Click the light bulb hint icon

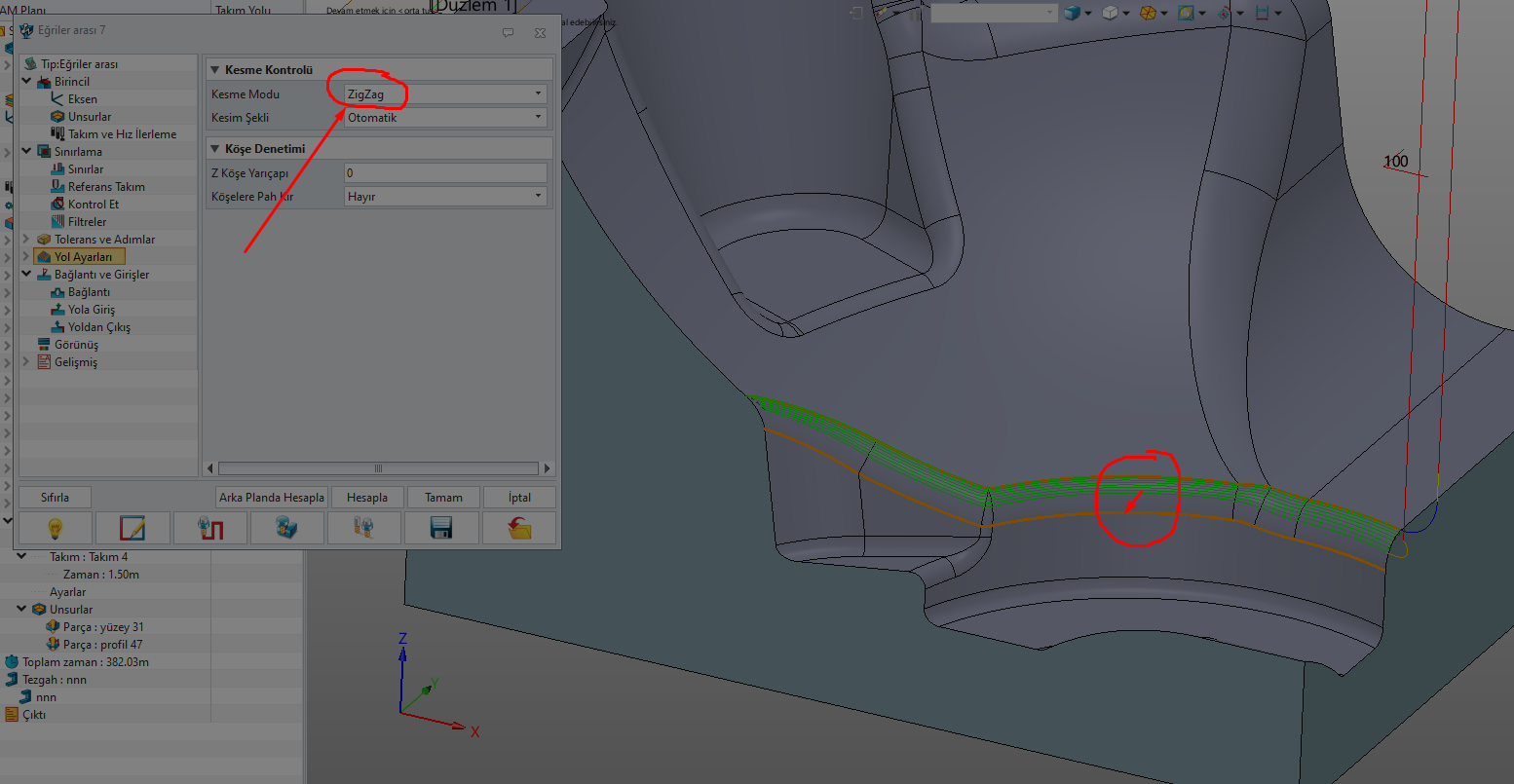coord(56,528)
